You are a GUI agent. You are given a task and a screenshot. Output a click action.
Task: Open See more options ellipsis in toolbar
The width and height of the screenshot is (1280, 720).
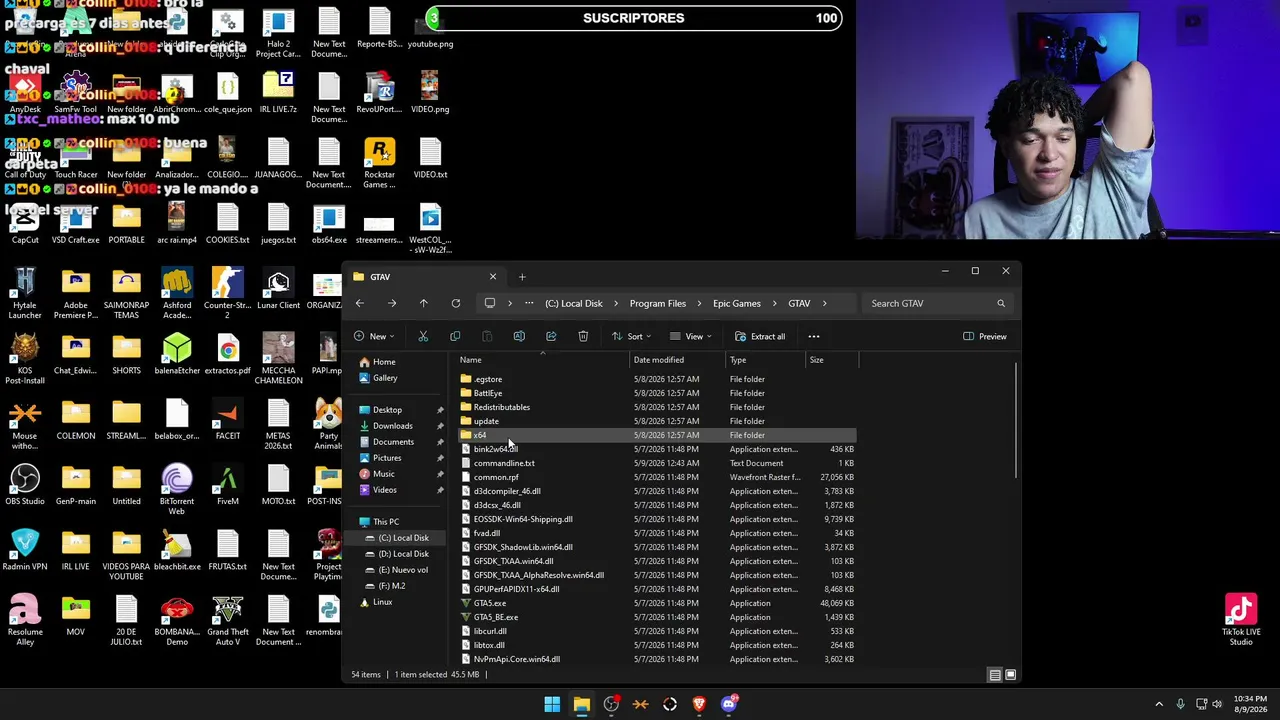point(814,336)
